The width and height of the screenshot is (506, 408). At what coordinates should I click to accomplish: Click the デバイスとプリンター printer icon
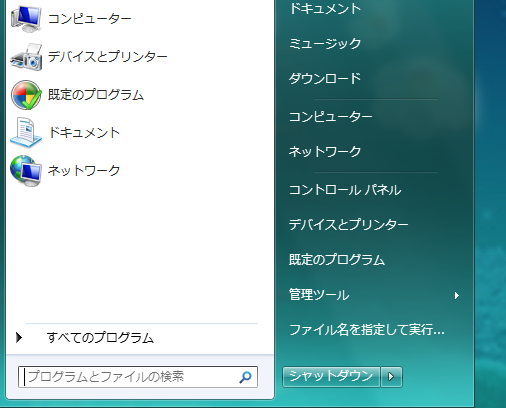pos(26,57)
